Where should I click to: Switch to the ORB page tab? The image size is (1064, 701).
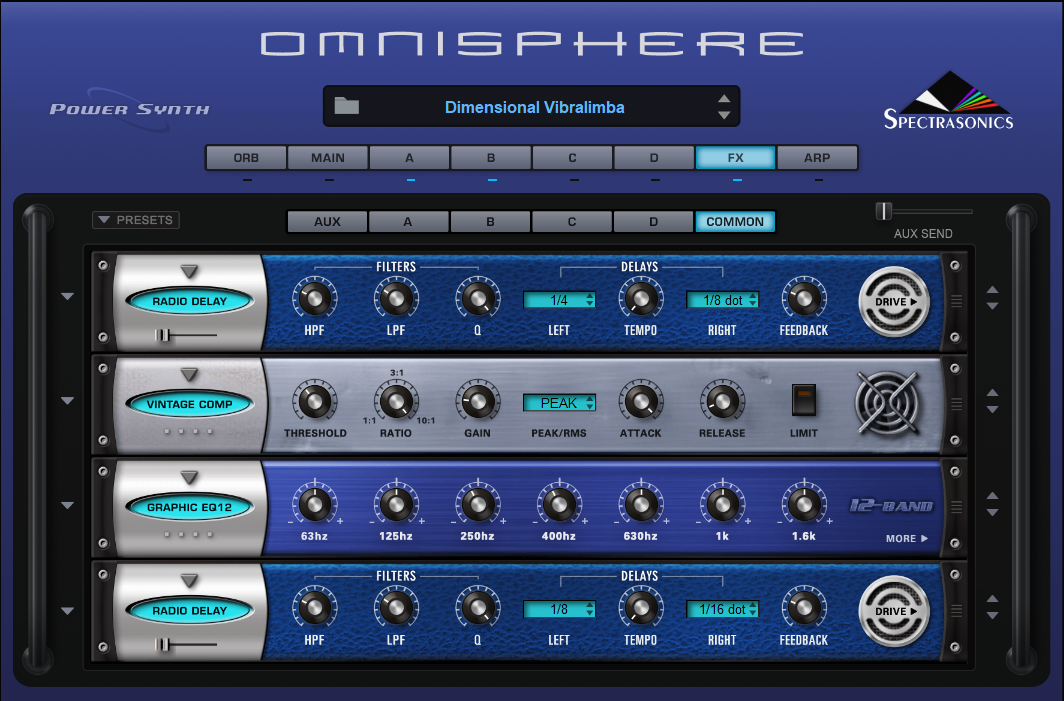pos(246,157)
